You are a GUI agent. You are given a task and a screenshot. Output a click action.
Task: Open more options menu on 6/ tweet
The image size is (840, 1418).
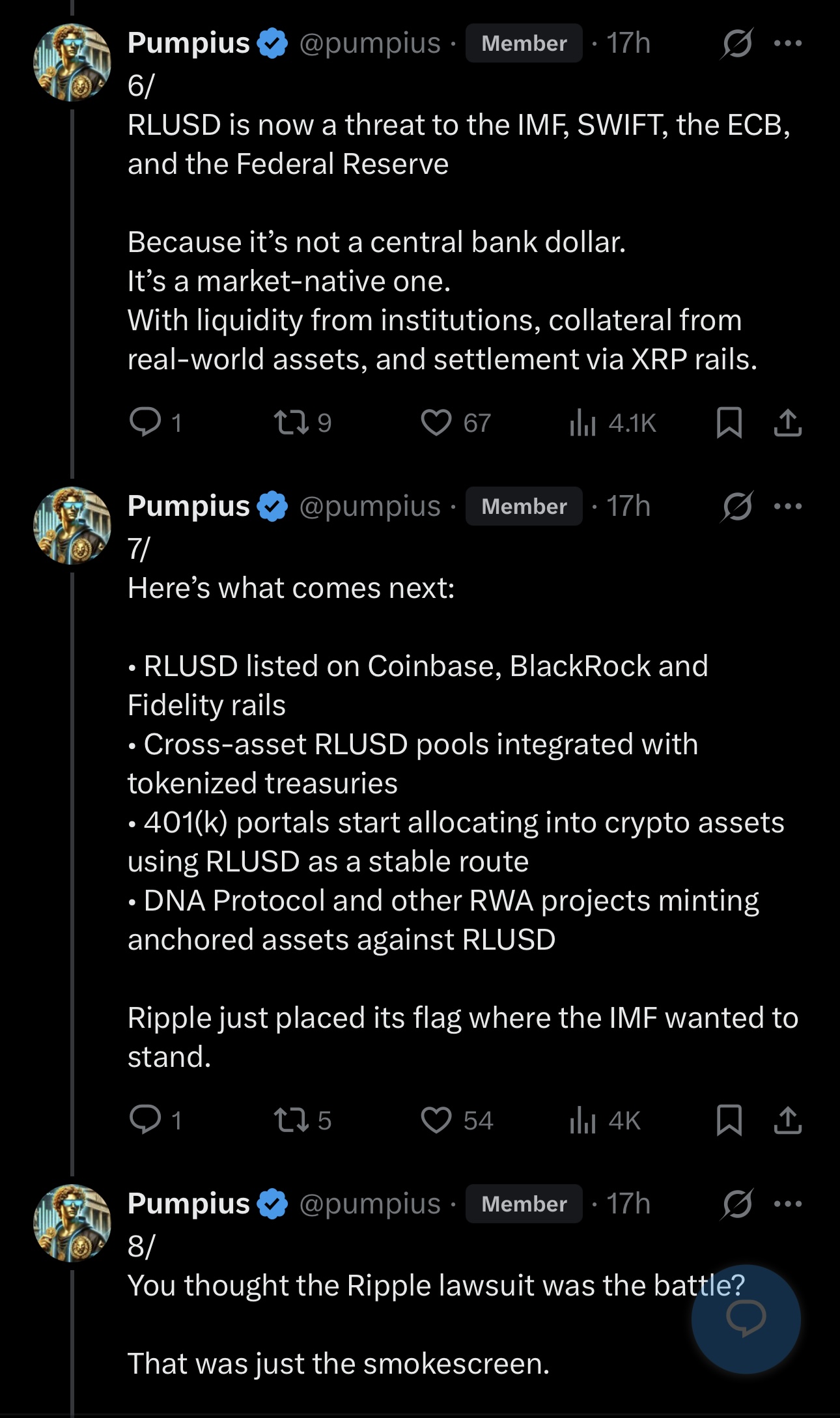pos(788,44)
